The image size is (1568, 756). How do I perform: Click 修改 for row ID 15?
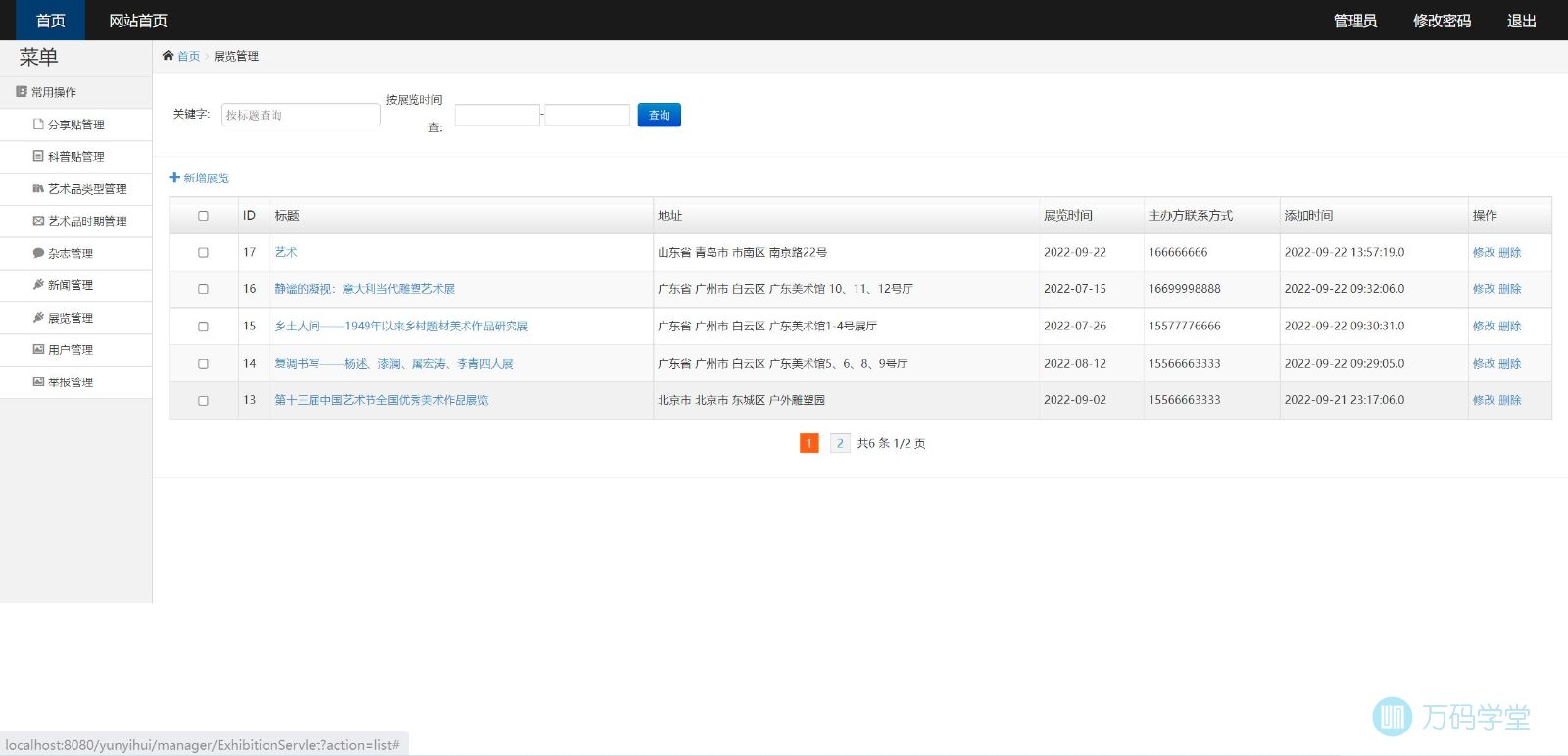point(1484,326)
